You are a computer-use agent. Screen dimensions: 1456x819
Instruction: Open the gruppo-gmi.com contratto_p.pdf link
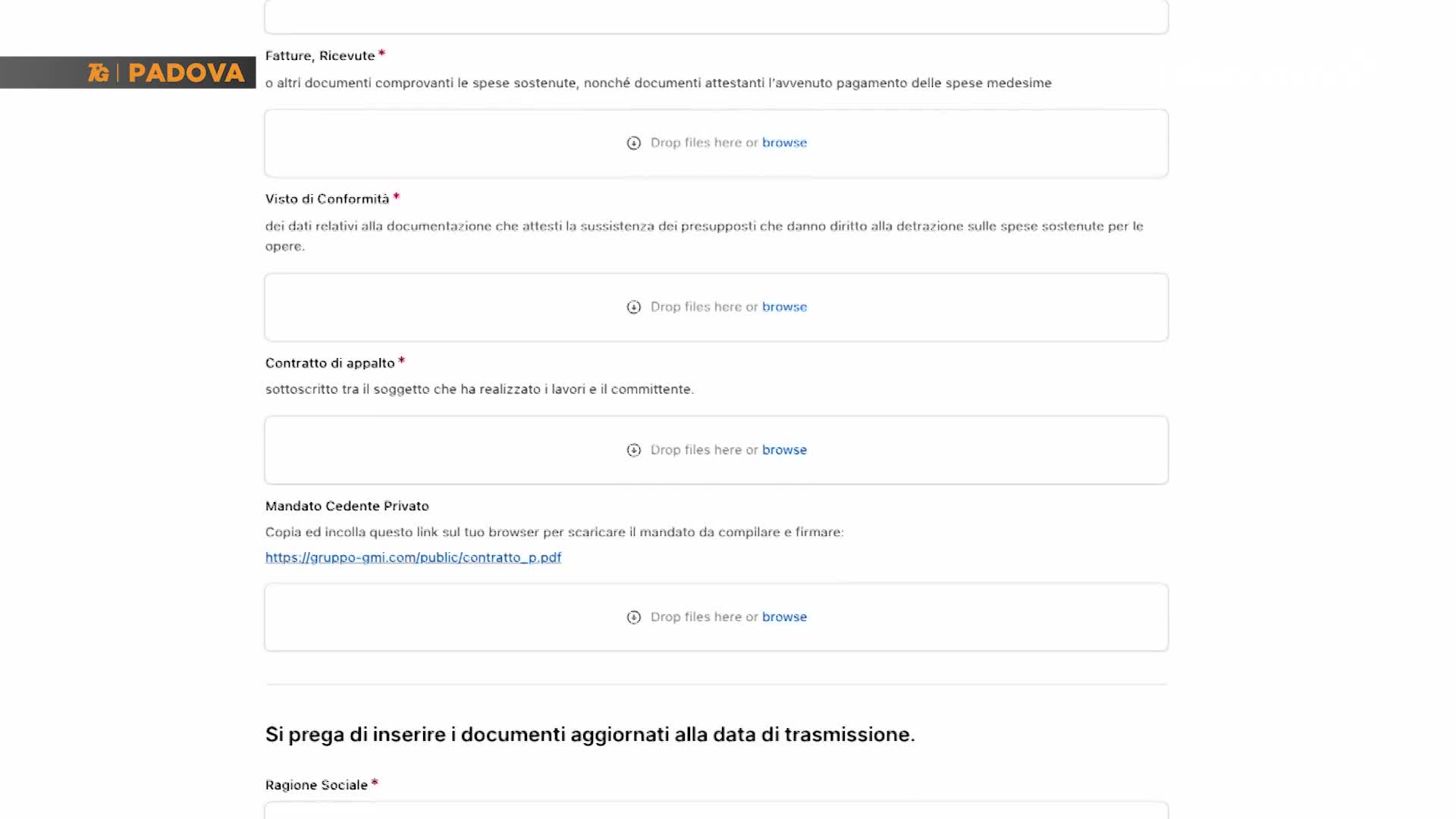(413, 557)
